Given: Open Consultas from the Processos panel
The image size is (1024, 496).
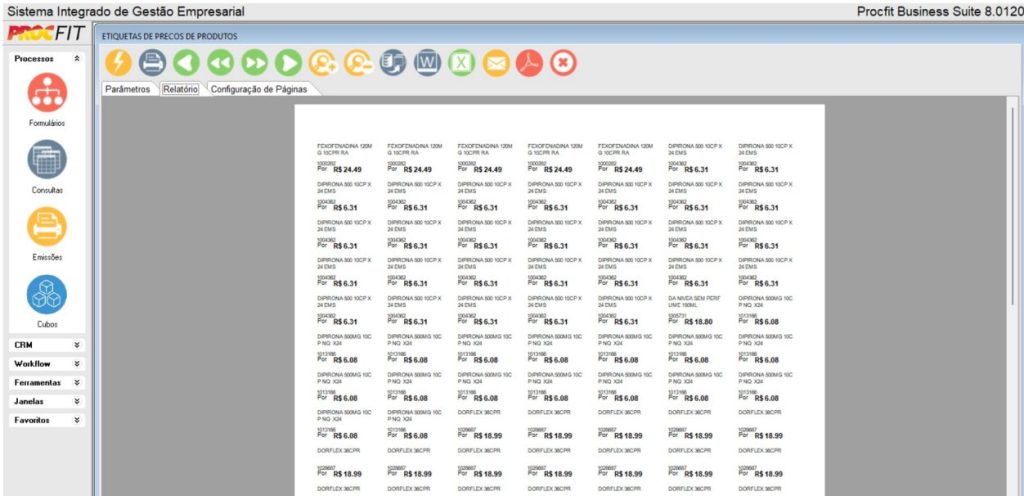Looking at the screenshot, I should (x=46, y=159).
